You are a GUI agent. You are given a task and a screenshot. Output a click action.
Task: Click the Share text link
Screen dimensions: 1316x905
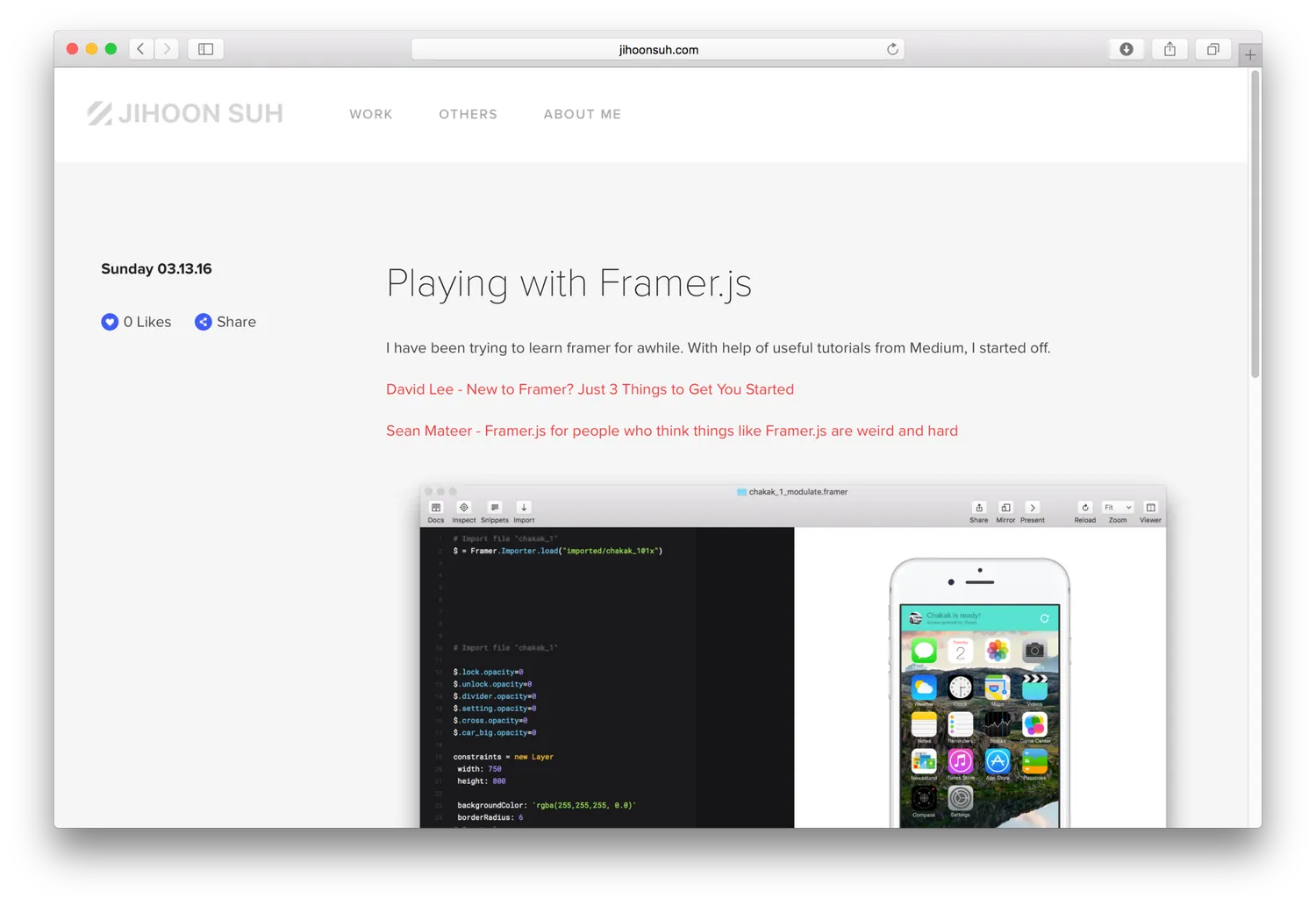point(236,322)
